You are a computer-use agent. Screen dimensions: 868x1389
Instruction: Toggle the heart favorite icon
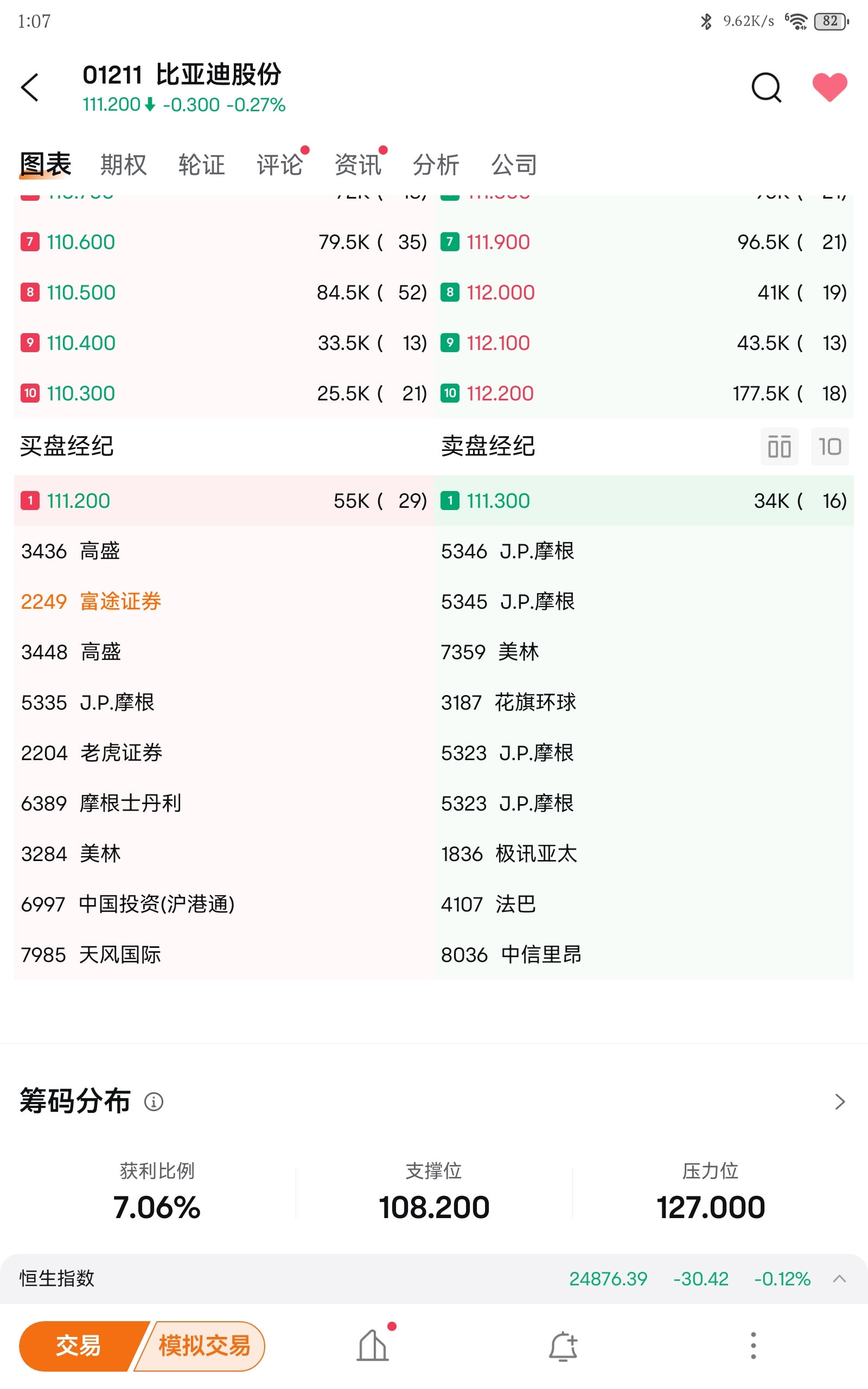click(x=829, y=87)
